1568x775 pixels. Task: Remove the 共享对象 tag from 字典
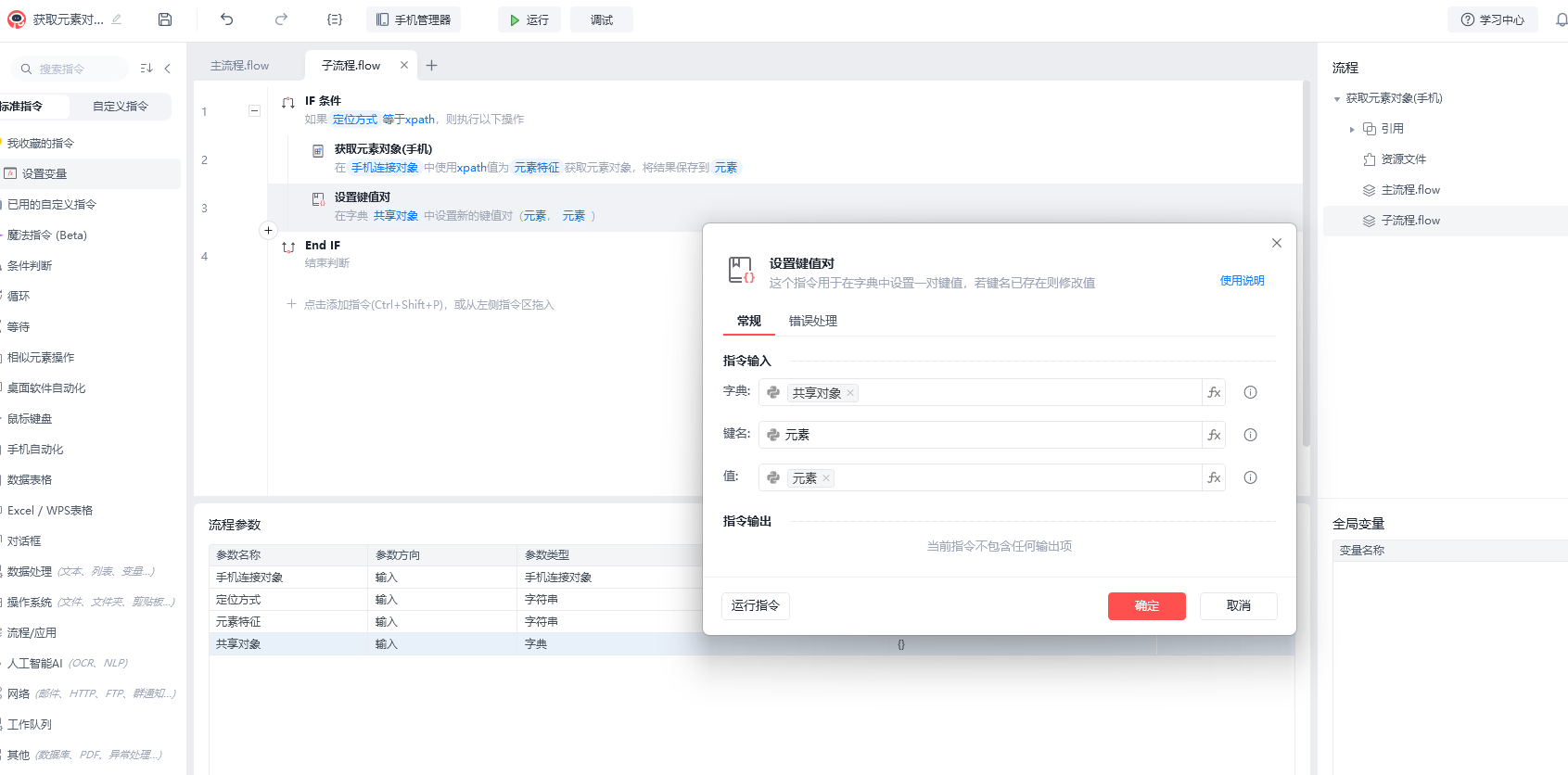(x=850, y=393)
